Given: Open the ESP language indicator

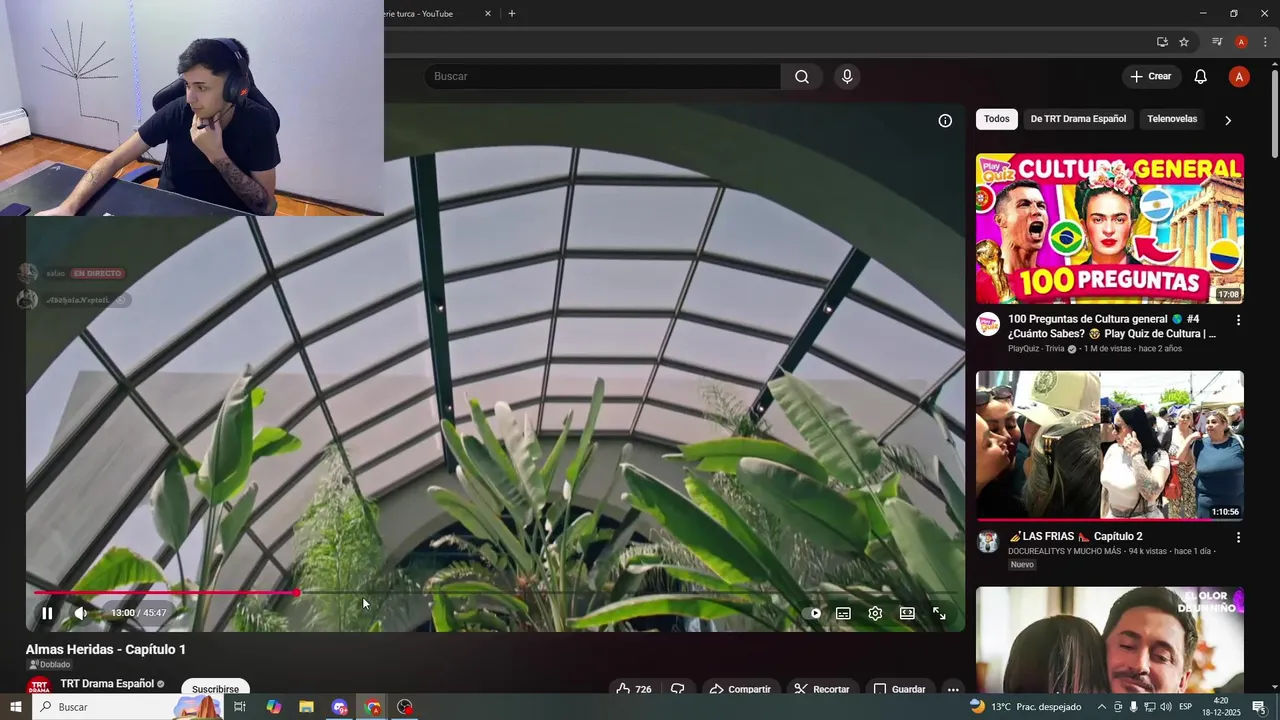Looking at the screenshot, I should pyautogui.click(x=1185, y=707).
